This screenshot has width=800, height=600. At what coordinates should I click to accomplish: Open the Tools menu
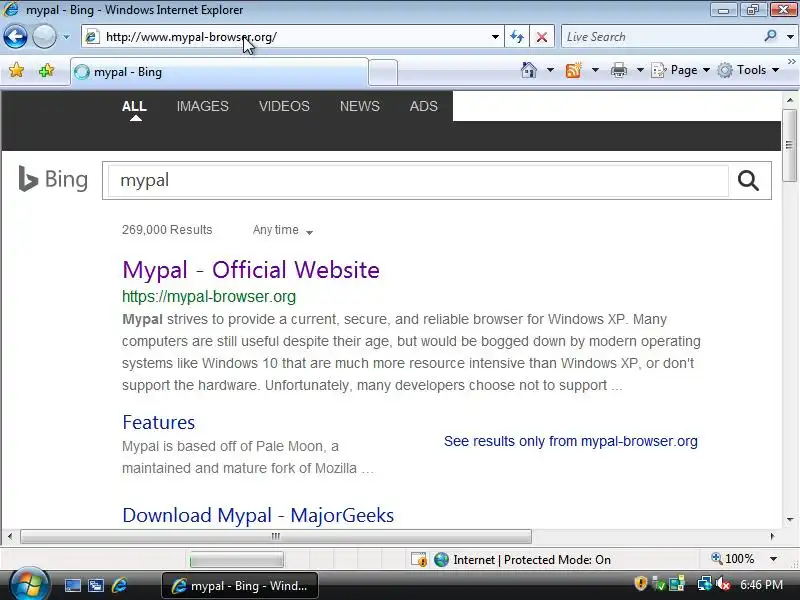pyautogui.click(x=748, y=70)
